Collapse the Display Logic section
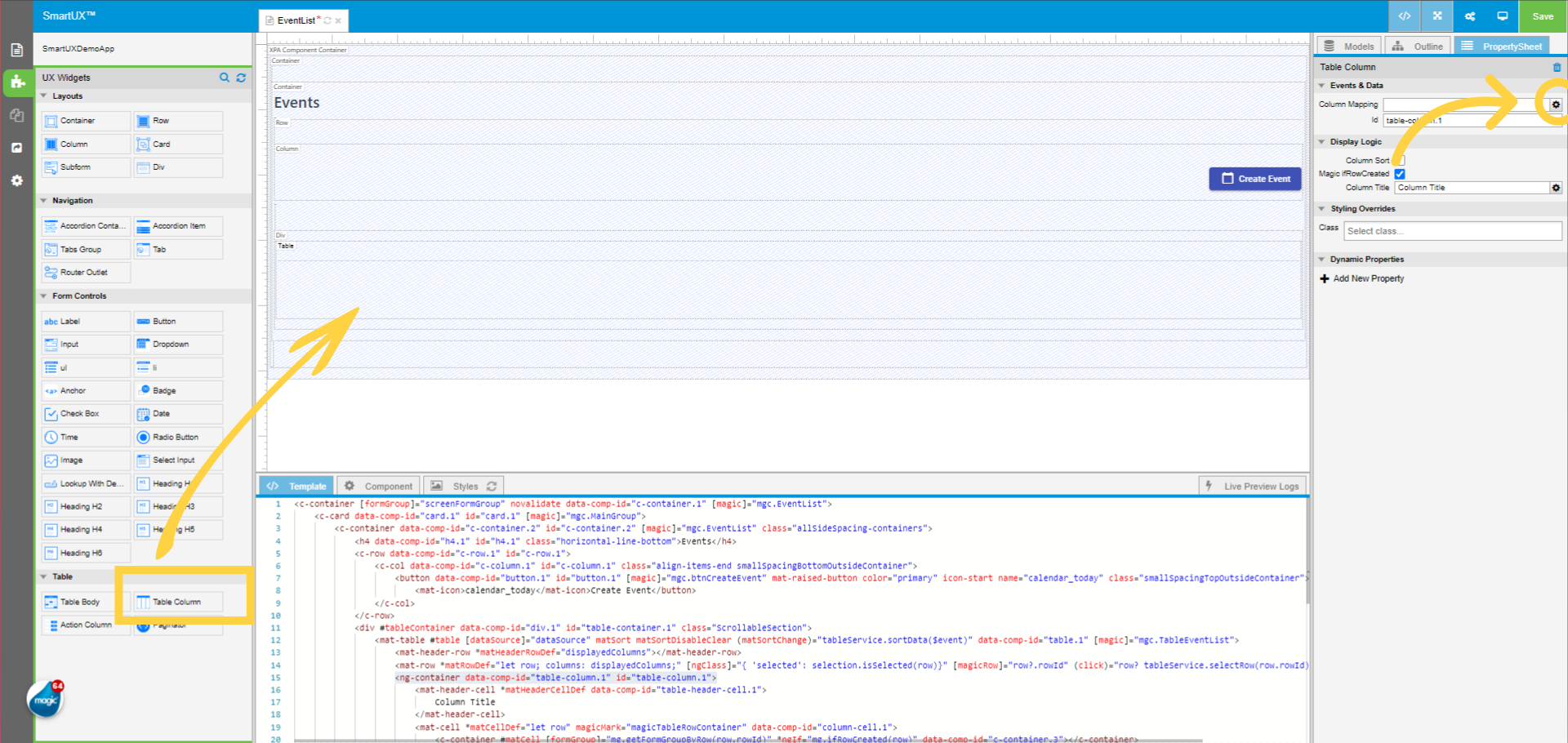1568x743 pixels. (1323, 141)
